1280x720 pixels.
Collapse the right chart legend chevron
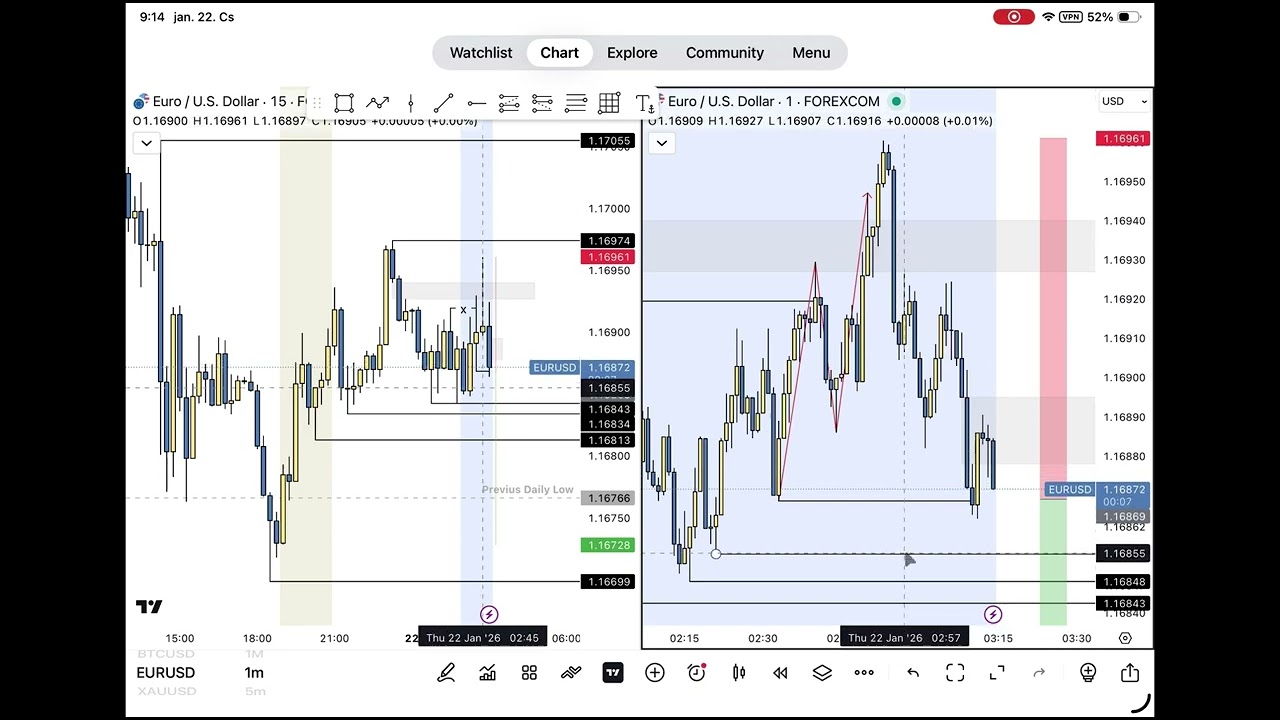661,143
